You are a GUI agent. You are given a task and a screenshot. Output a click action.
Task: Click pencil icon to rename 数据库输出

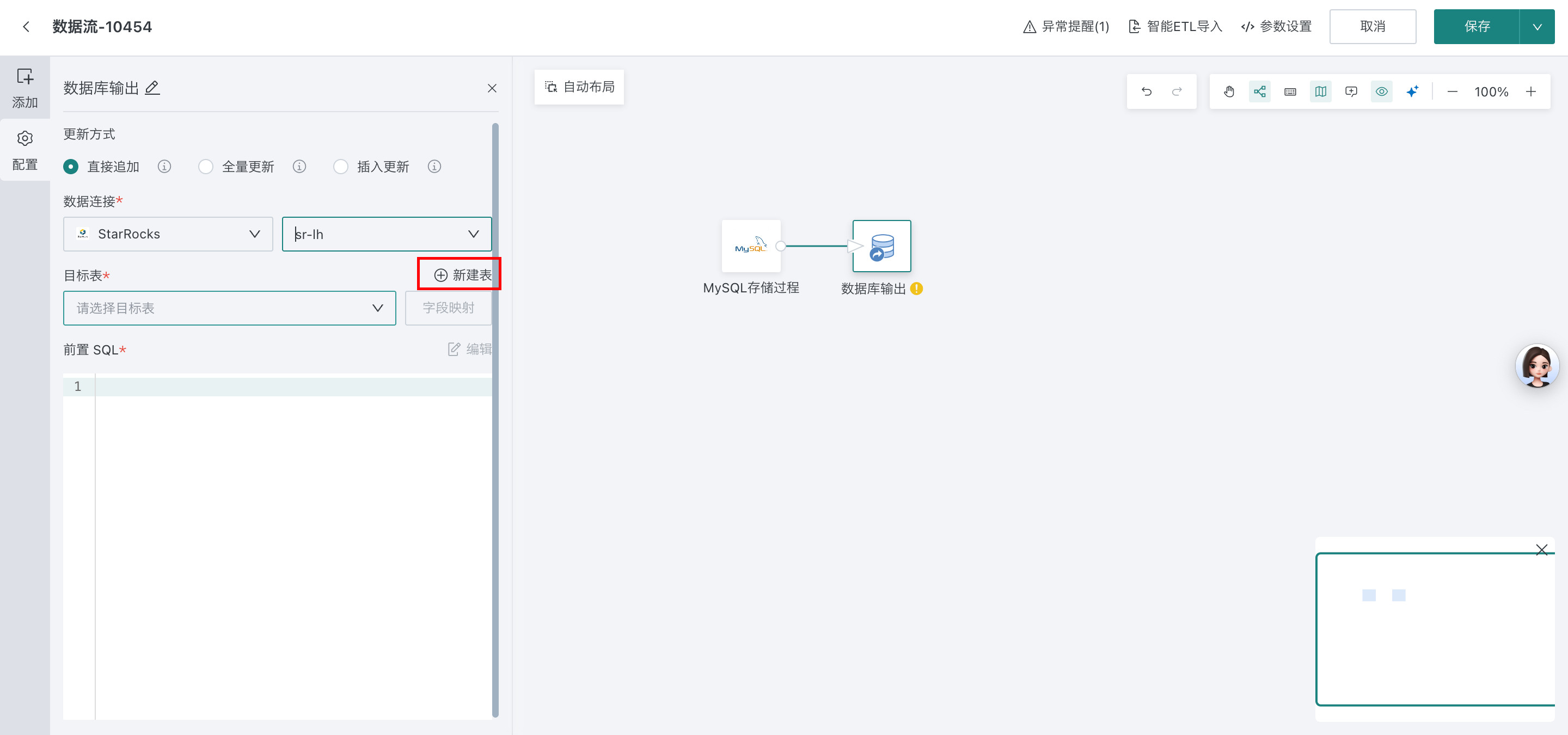tap(152, 88)
